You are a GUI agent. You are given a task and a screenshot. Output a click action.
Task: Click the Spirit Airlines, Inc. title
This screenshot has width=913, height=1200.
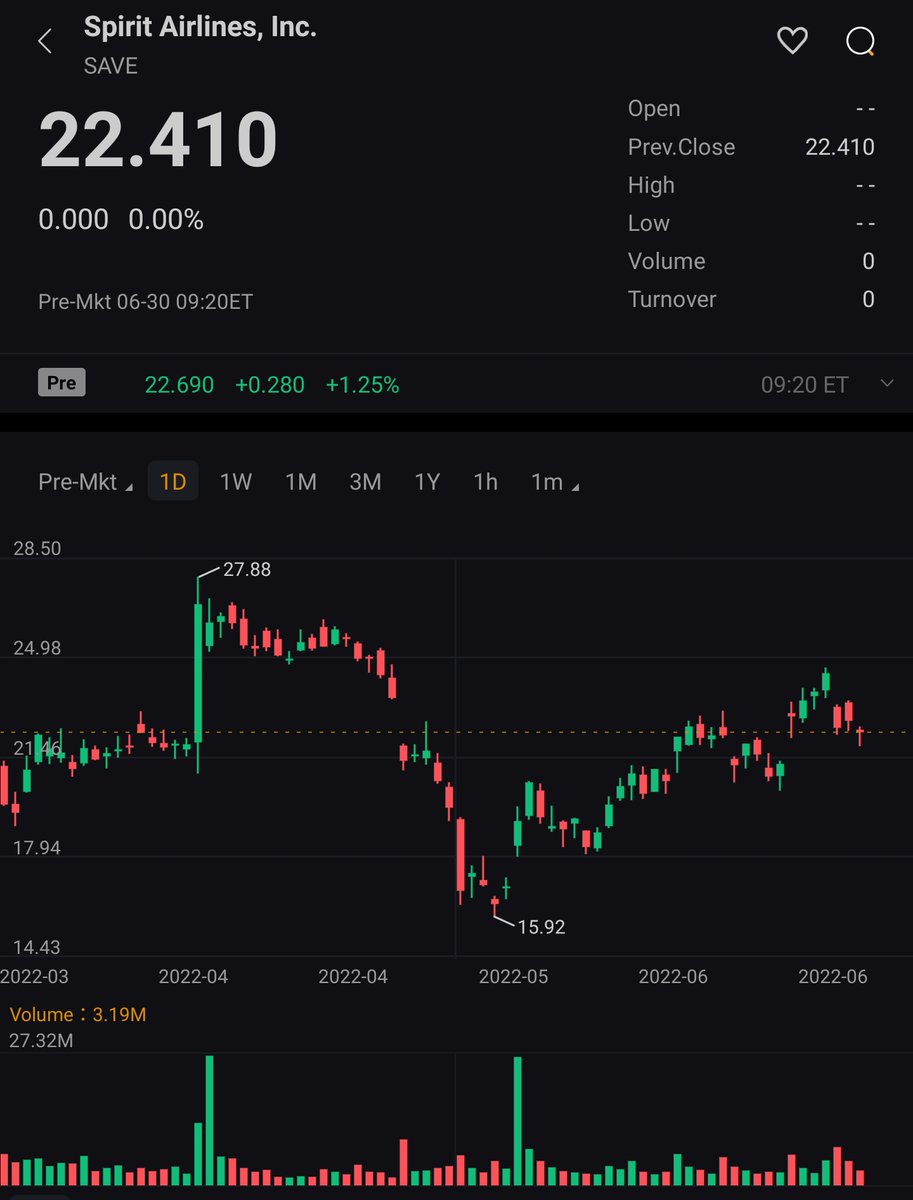point(200,27)
